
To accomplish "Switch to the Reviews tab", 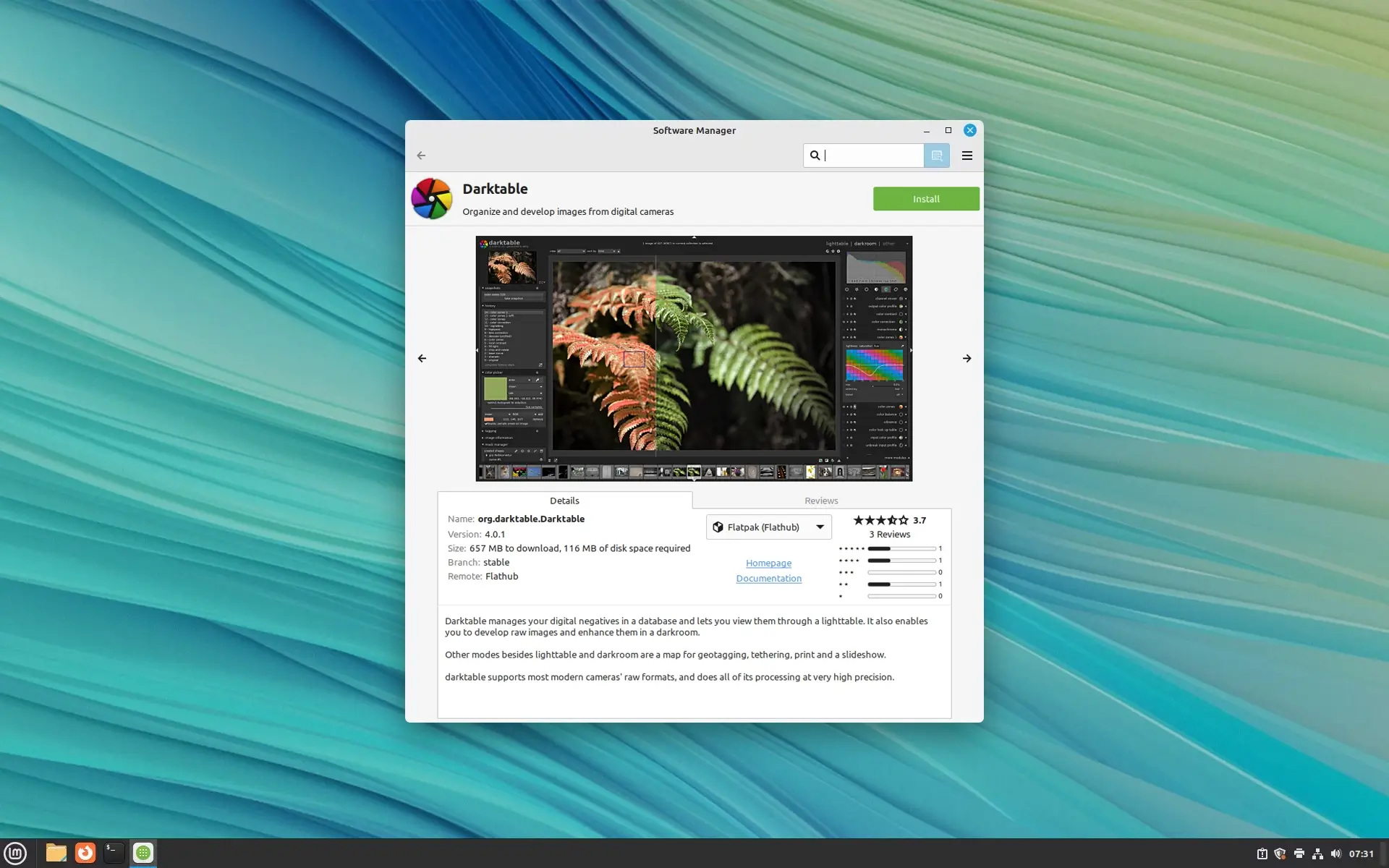I will pyautogui.click(x=821, y=501).
